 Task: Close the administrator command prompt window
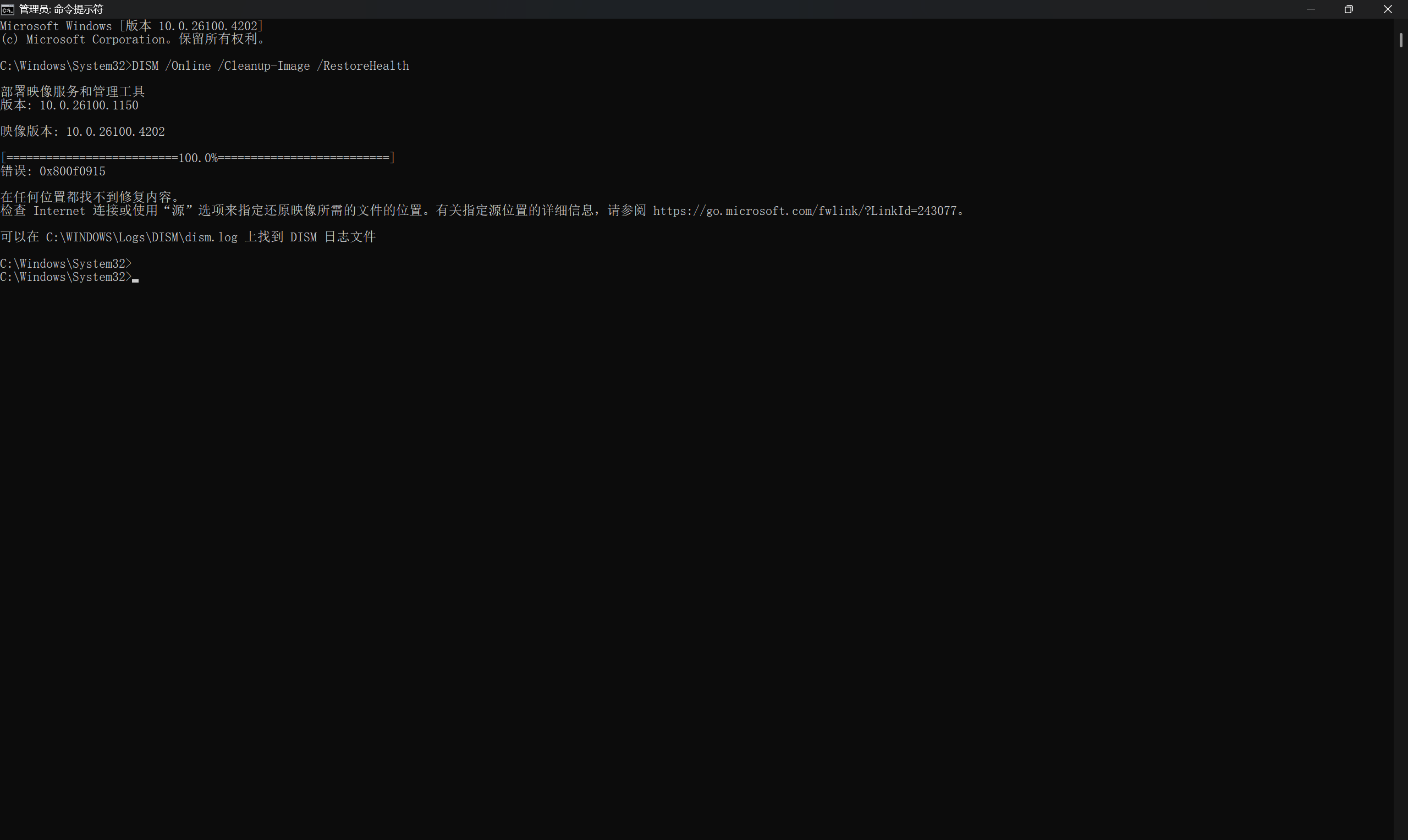tap(1388, 9)
